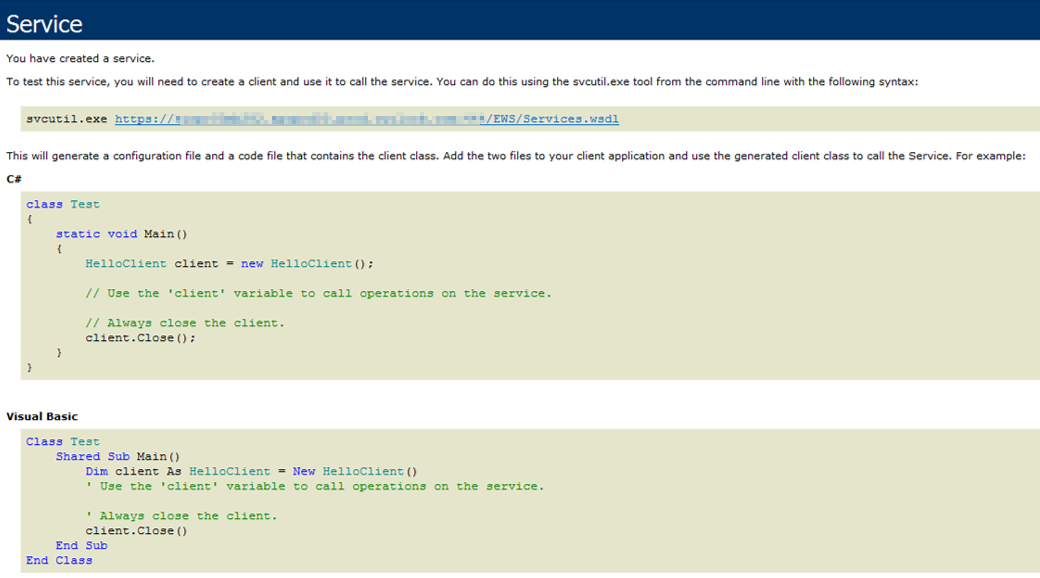Click "You have created a service." text

click(x=80, y=59)
